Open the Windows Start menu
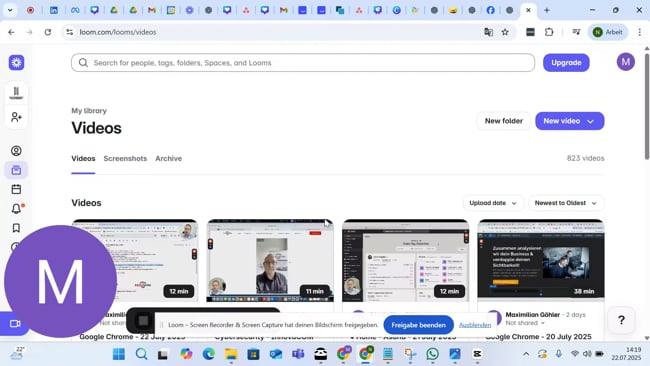 coord(119,354)
